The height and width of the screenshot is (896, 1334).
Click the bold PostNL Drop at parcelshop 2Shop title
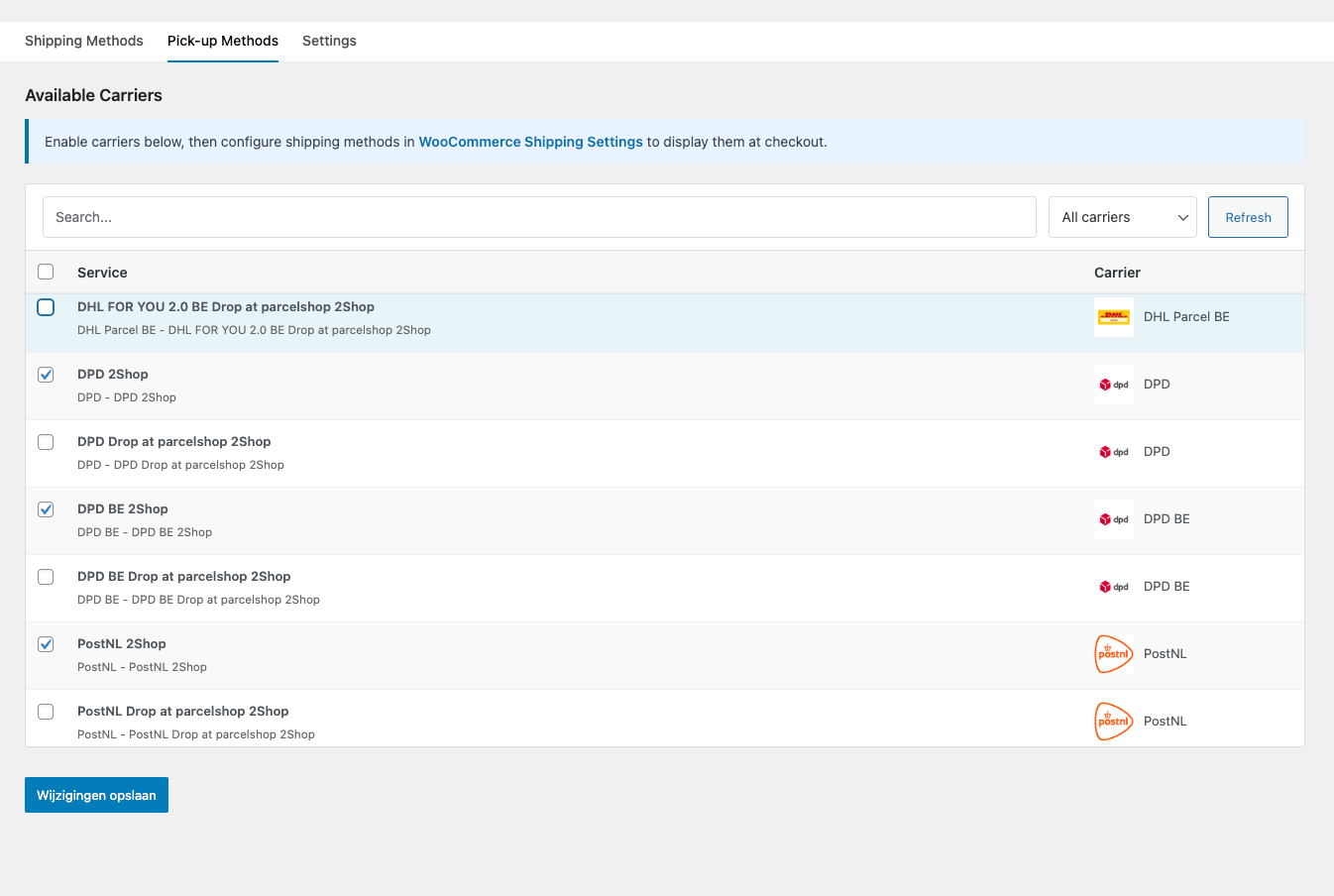click(183, 712)
